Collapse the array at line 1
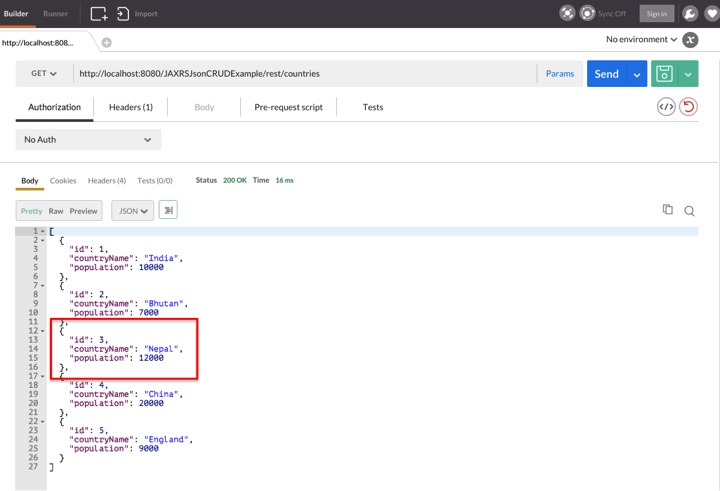Viewport: 720px width, 491px height. tap(42, 231)
